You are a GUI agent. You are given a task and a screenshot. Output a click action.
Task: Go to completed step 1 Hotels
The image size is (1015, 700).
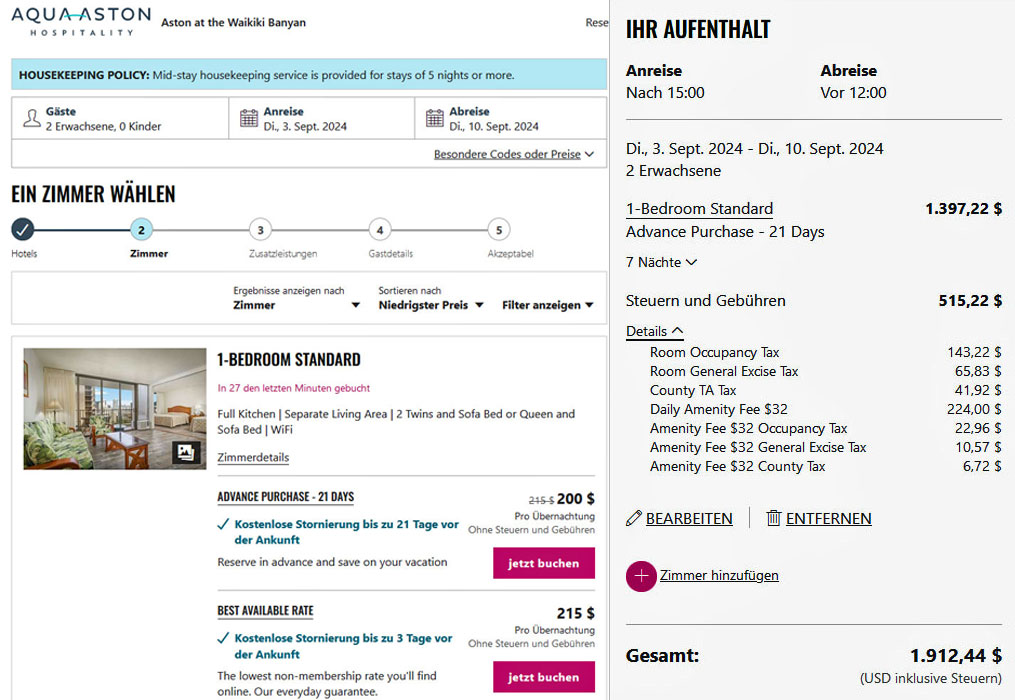[23, 230]
